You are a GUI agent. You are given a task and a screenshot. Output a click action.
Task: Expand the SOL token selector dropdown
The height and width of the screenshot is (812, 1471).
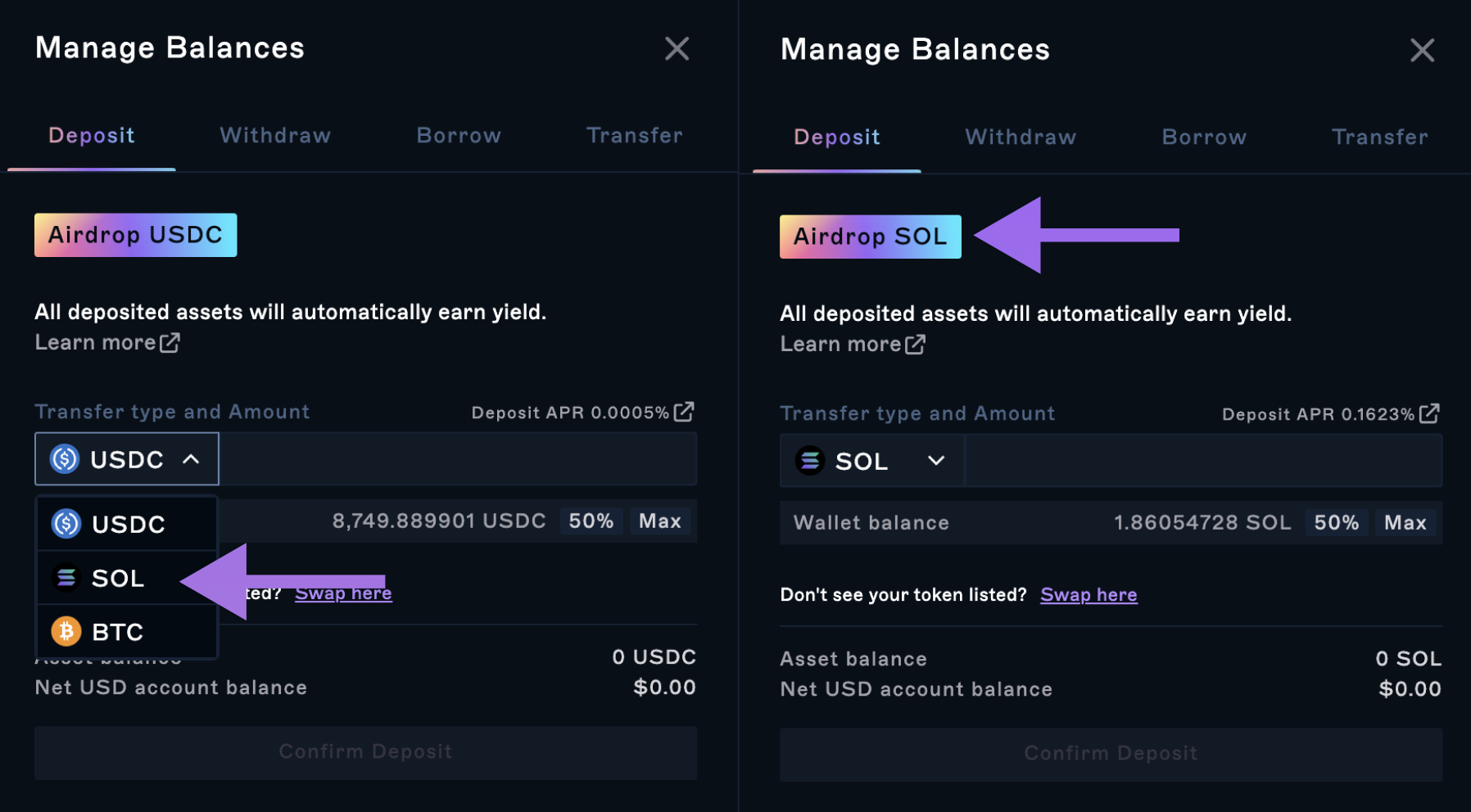pyautogui.click(x=871, y=462)
